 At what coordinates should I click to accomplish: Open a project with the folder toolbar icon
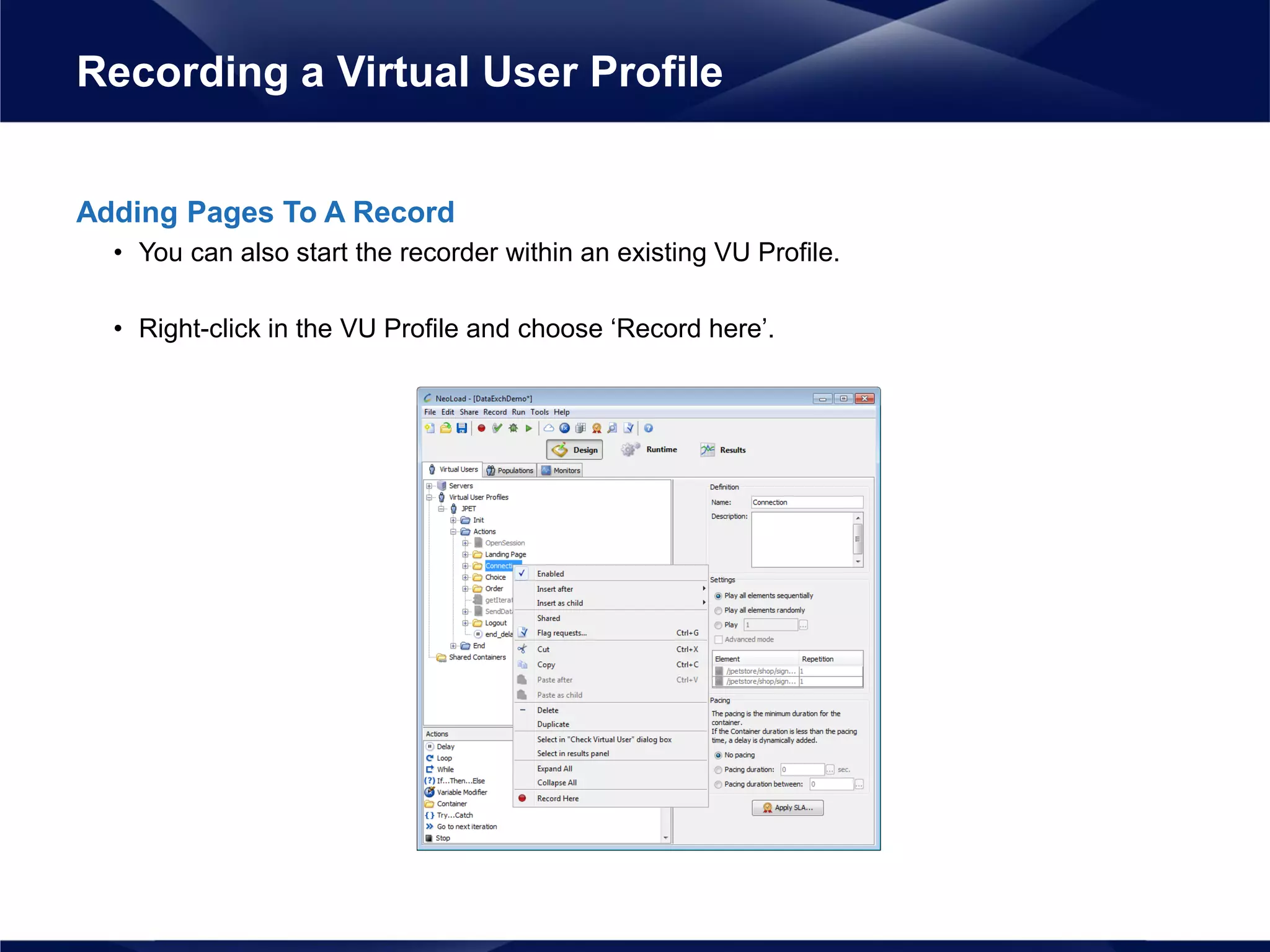pos(445,428)
